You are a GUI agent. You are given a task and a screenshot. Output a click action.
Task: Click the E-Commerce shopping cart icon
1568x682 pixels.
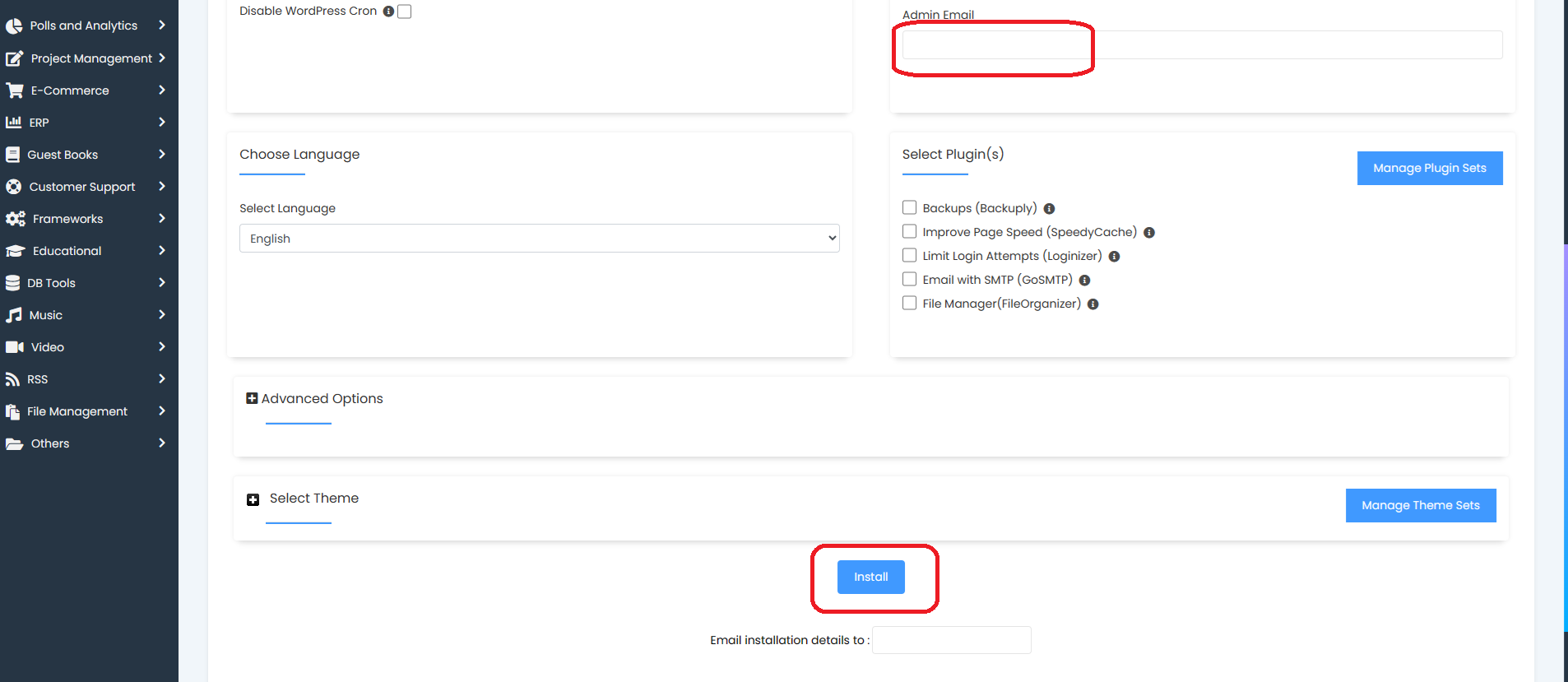14,90
